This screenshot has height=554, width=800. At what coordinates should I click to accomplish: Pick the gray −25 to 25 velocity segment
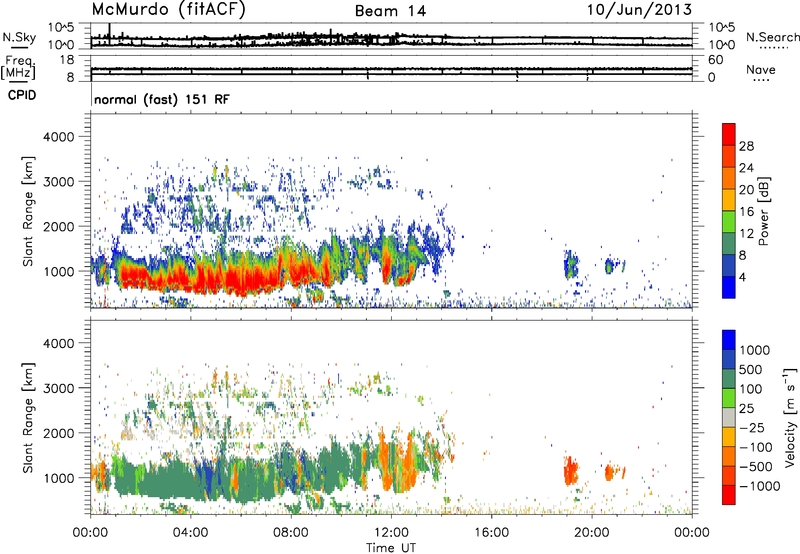click(729, 417)
